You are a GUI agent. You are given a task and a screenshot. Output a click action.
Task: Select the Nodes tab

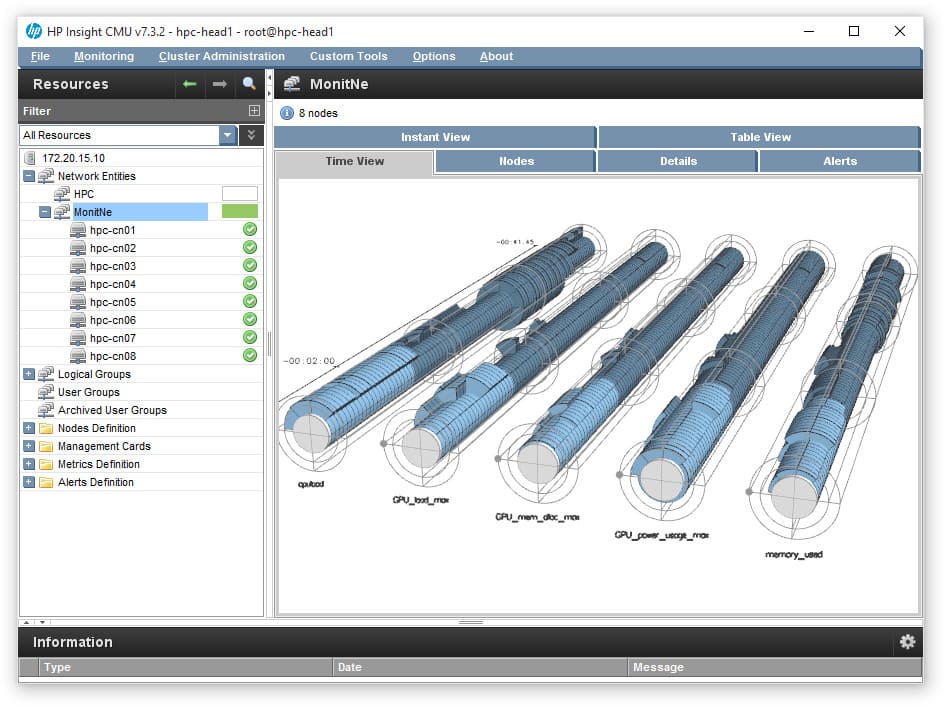click(x=516, y=161)
